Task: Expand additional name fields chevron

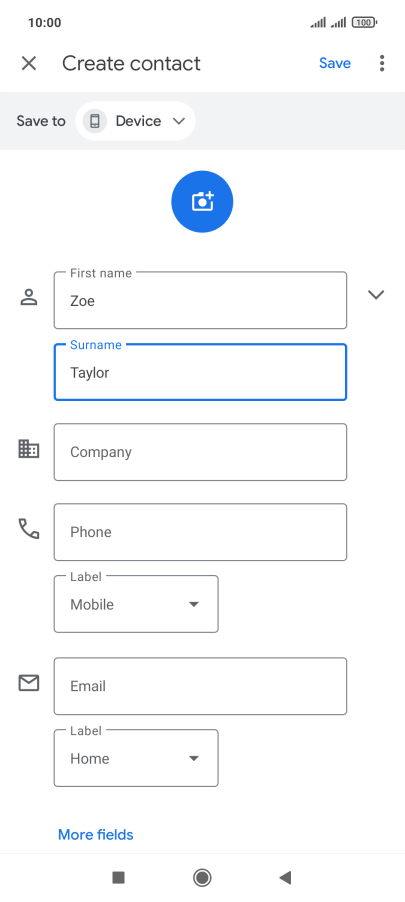Action: tap(376, 295)
